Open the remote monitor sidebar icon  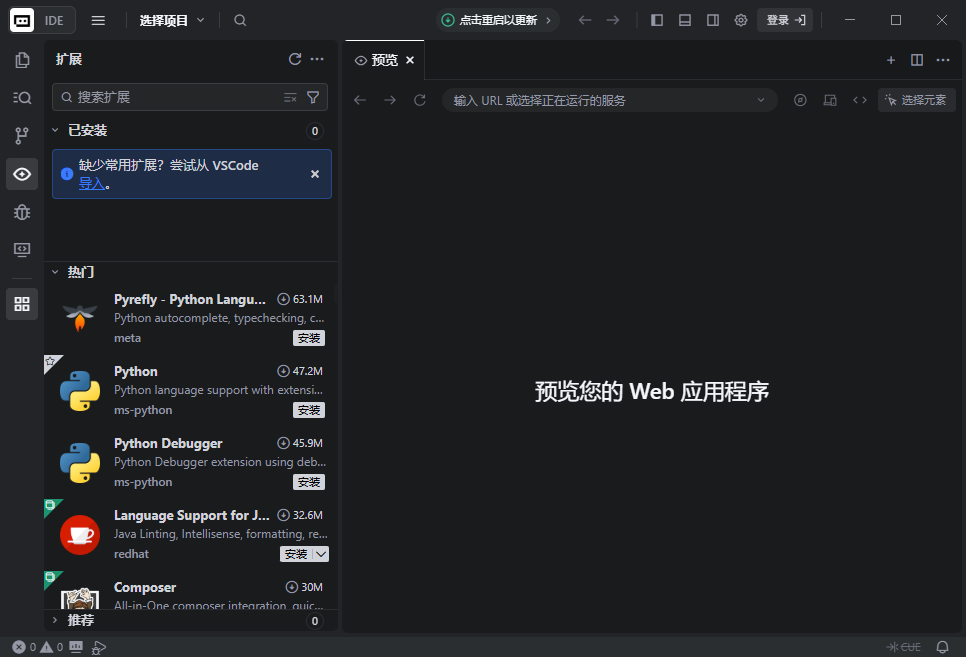pyautogui.click(x=22, y=250)
